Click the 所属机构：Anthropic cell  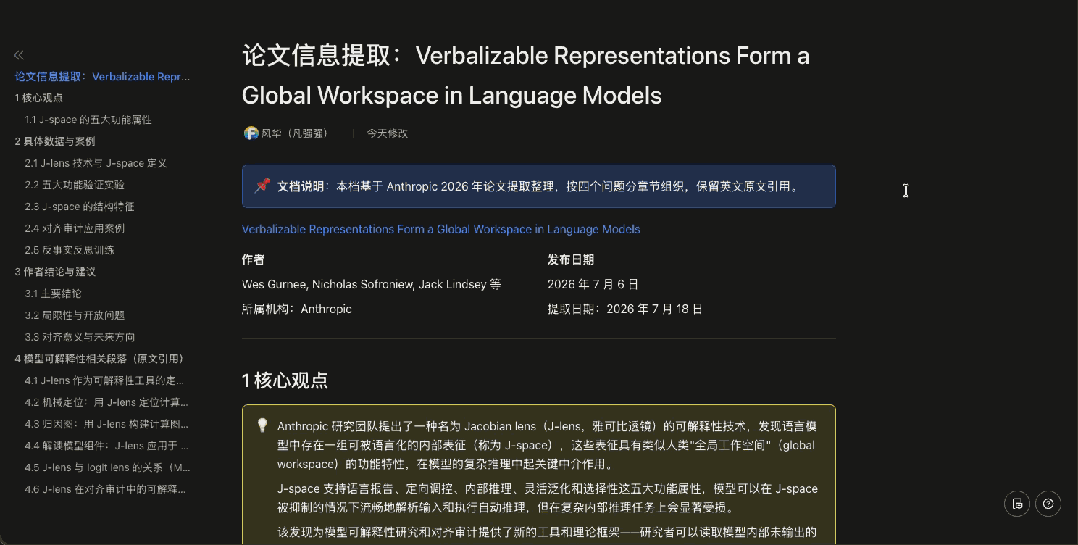[296, 309]
